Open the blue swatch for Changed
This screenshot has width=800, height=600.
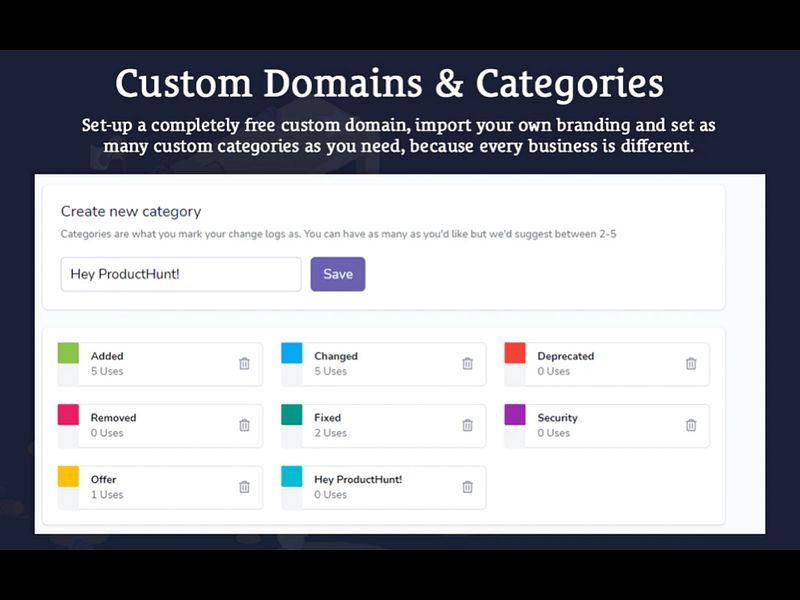coord(292,353)
